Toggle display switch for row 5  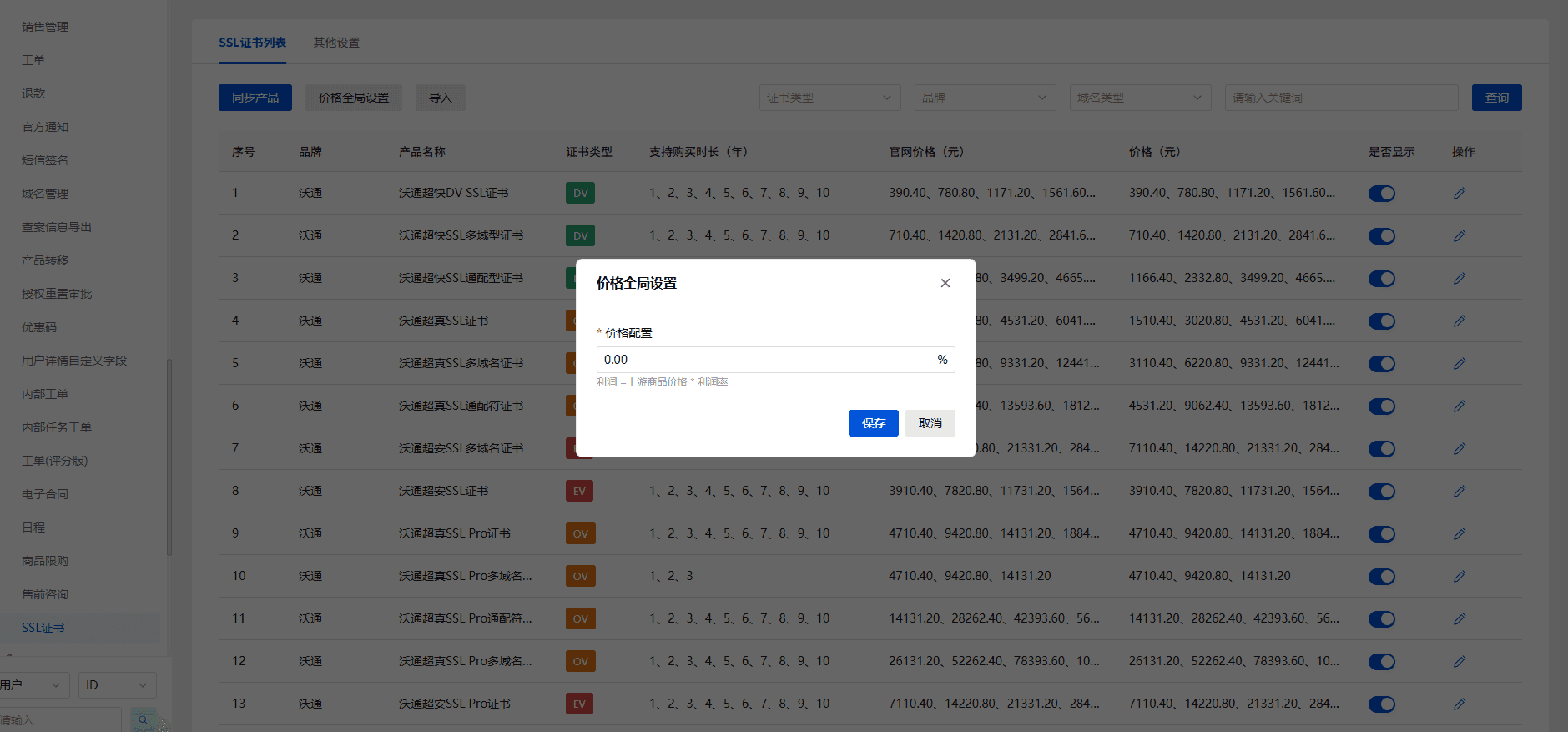pyautogui.click(x=1382, y=364)
